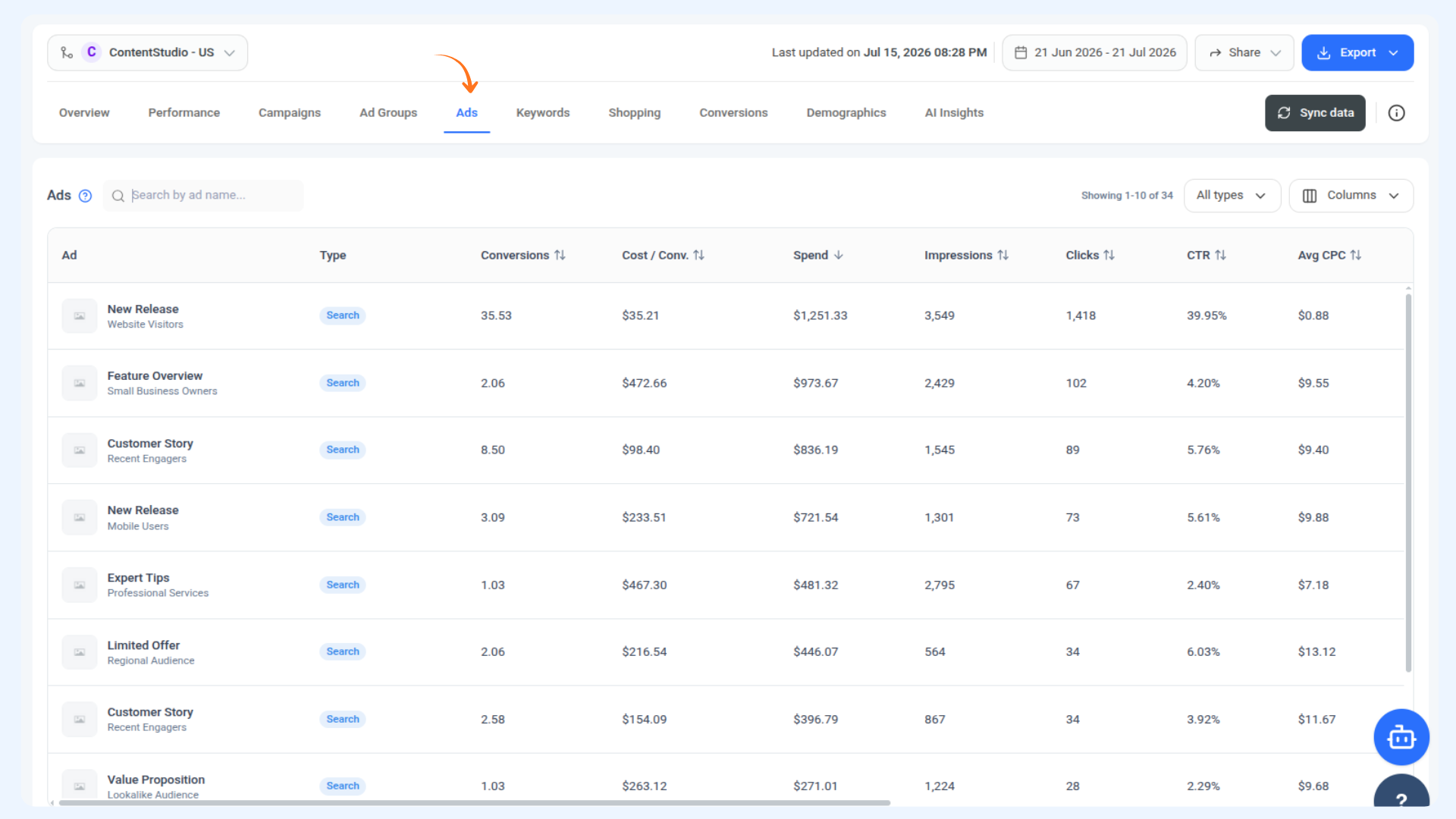
Task: Select the Ad Groups tab
Action: coord(388,113)
